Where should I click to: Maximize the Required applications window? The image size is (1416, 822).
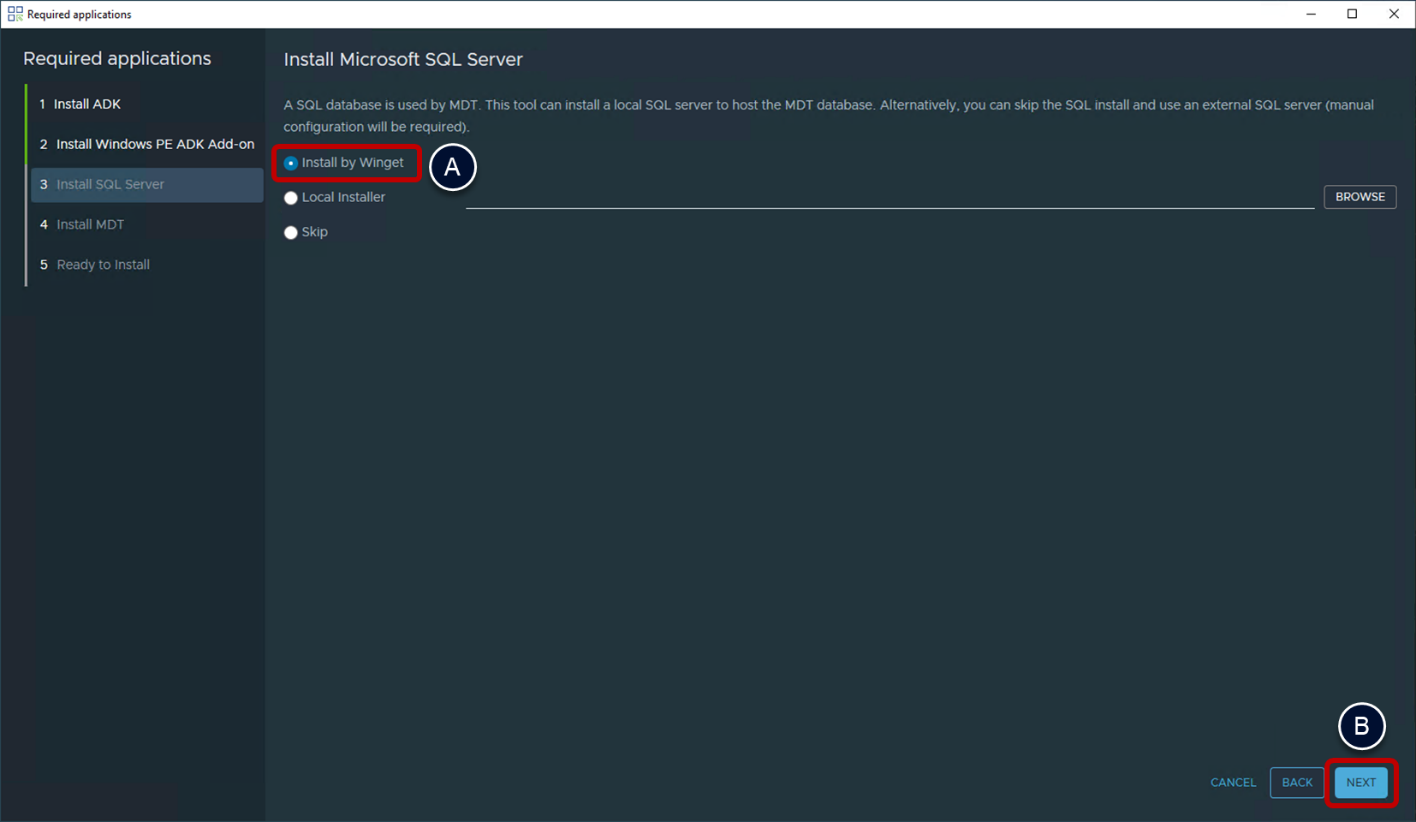1352,14
